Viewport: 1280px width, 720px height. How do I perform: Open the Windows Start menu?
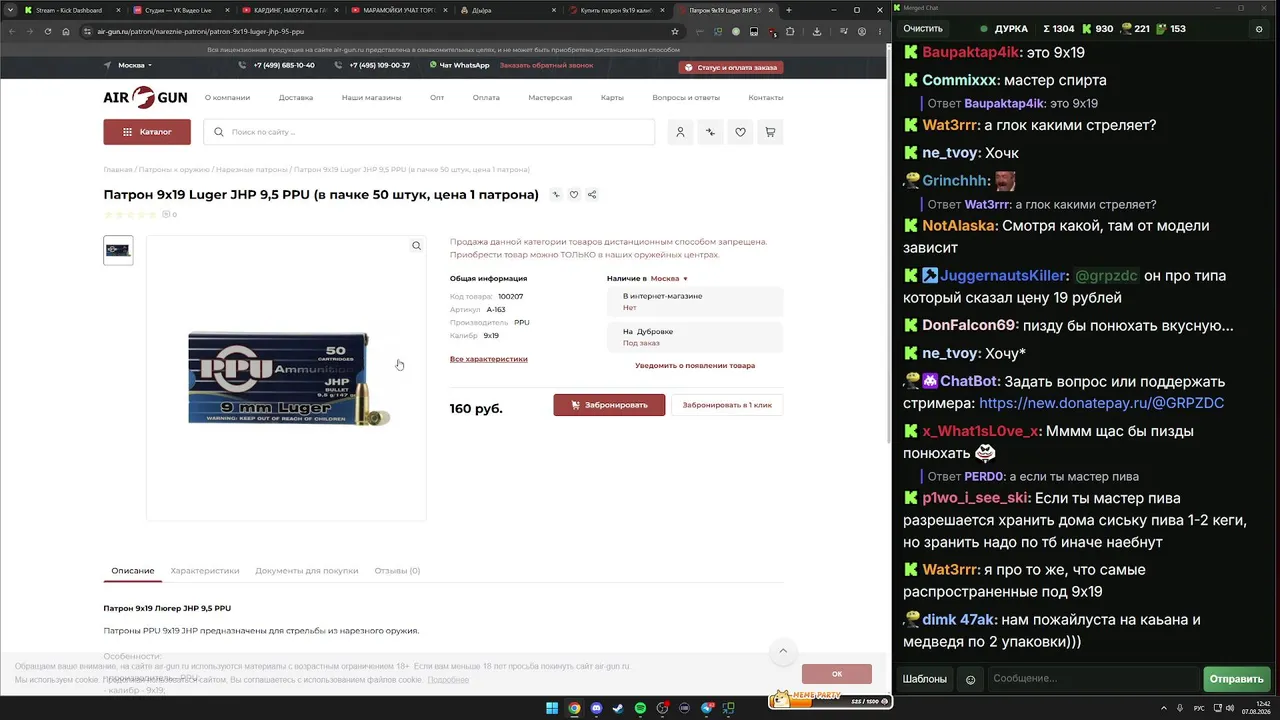click(x=552, y=709)
